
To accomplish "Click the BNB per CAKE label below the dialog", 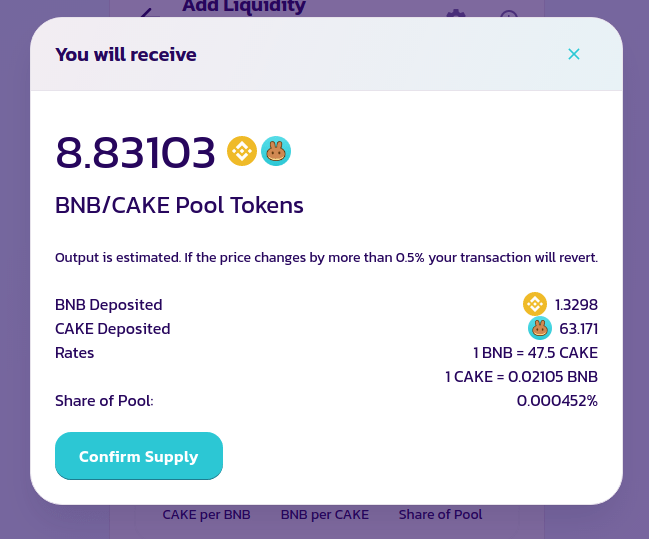I will coord(325,515).
